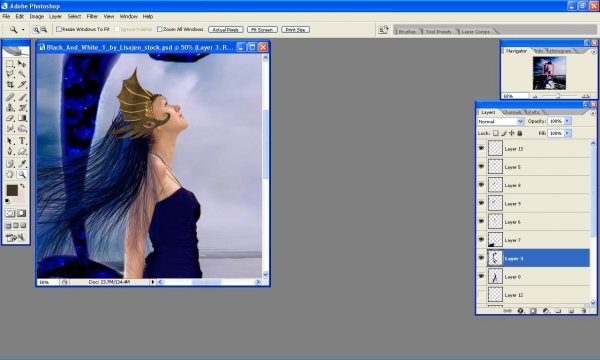Select the Slice tool

pos(22,84)
